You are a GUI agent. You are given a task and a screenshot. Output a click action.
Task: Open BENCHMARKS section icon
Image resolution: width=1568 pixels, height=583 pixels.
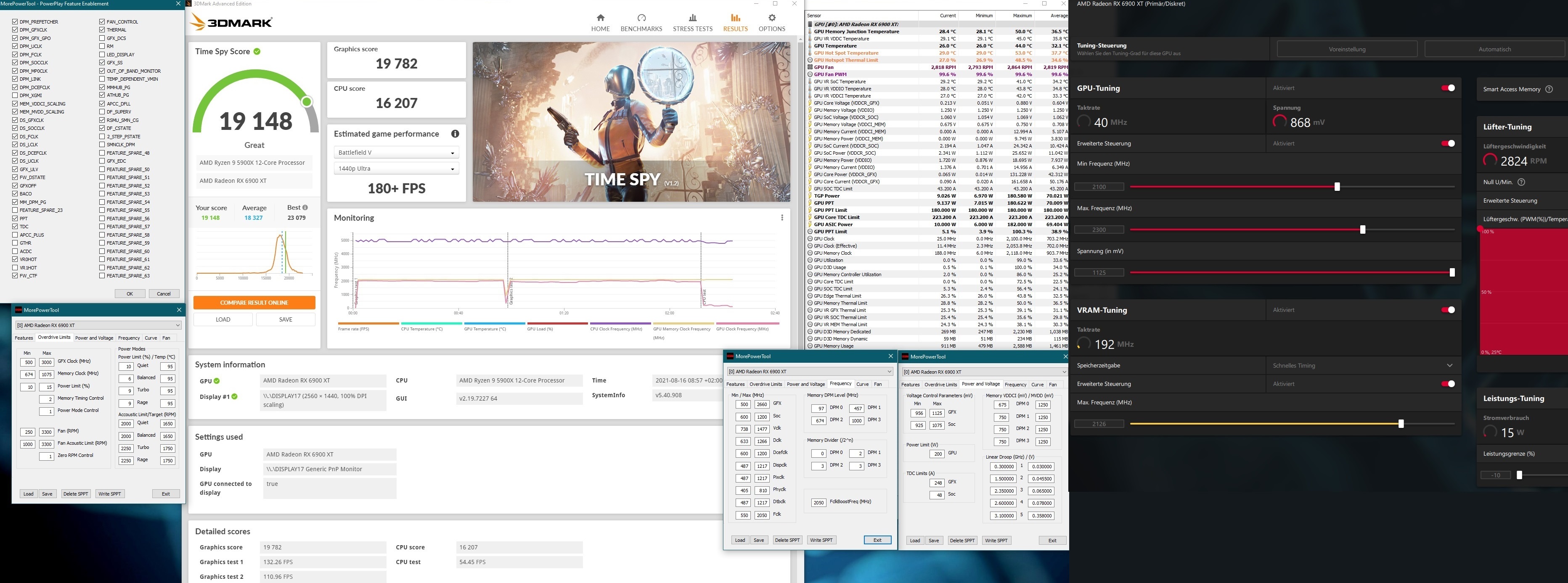click(641, 18)
